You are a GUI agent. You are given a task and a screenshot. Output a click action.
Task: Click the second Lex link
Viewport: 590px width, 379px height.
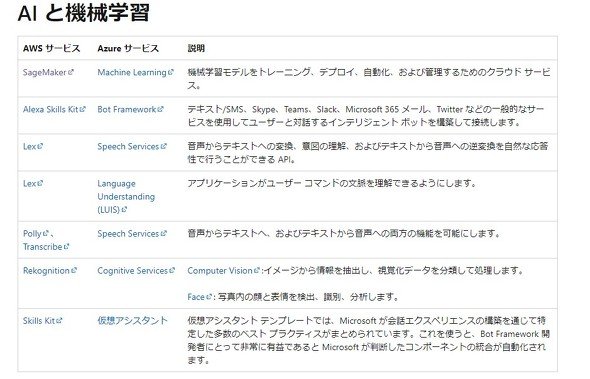pos(33,184)
